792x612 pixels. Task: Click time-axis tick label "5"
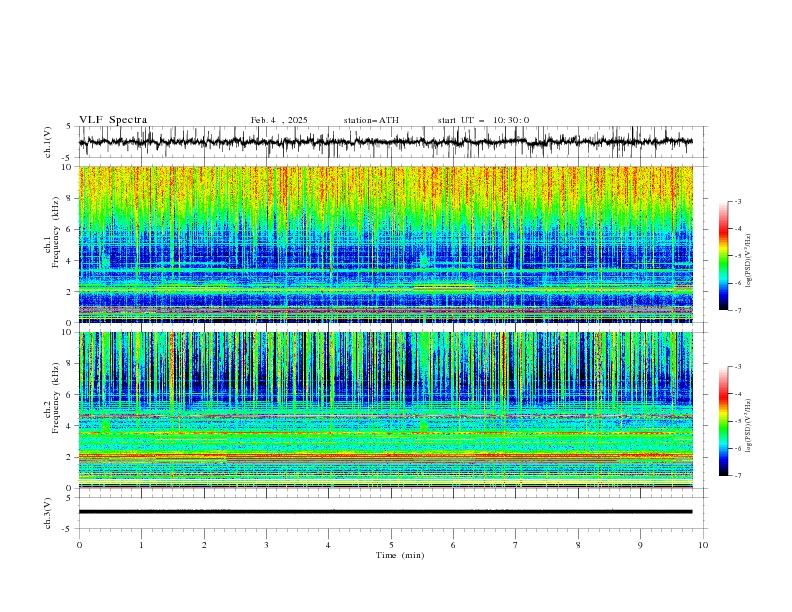click(x=391, y=545)
